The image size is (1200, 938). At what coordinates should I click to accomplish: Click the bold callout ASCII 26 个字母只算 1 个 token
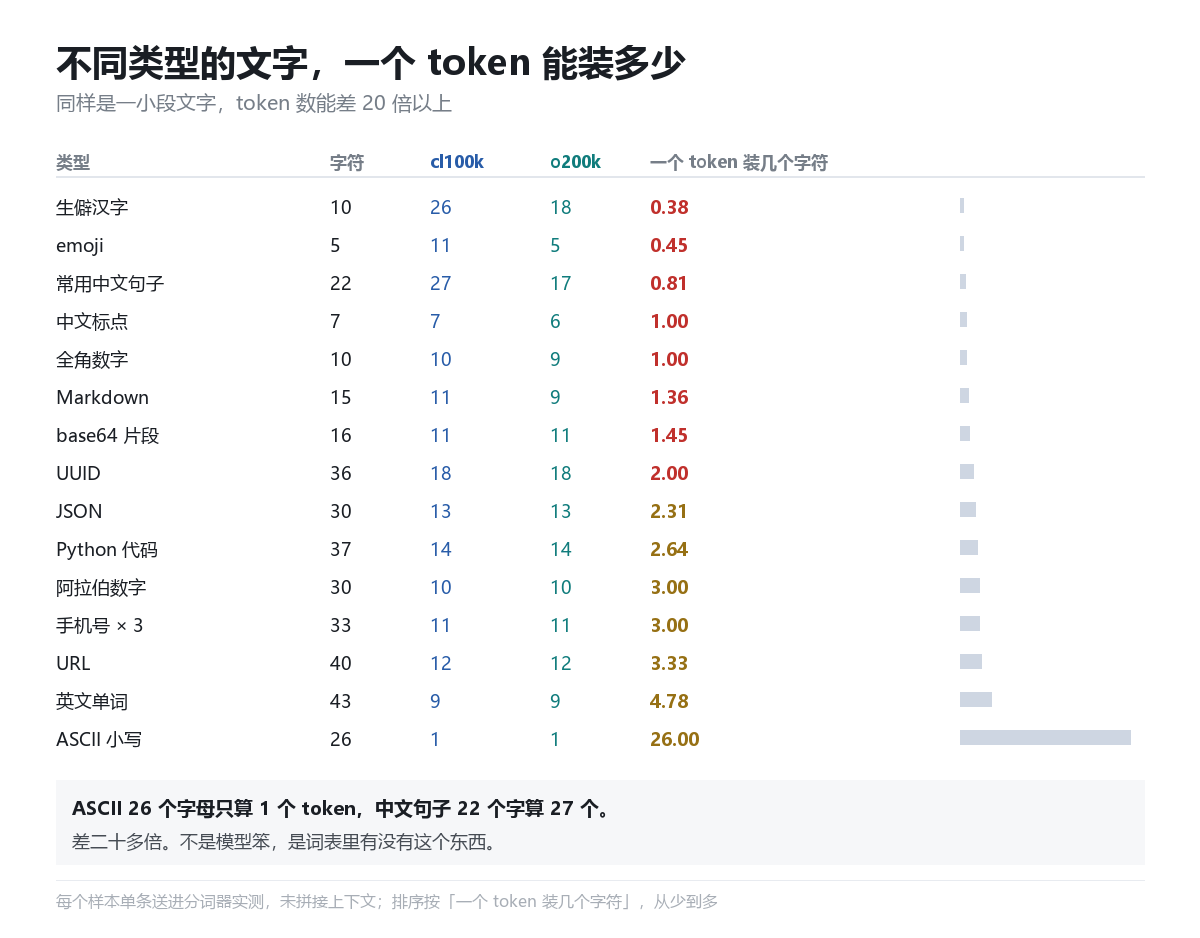point(340,809)
